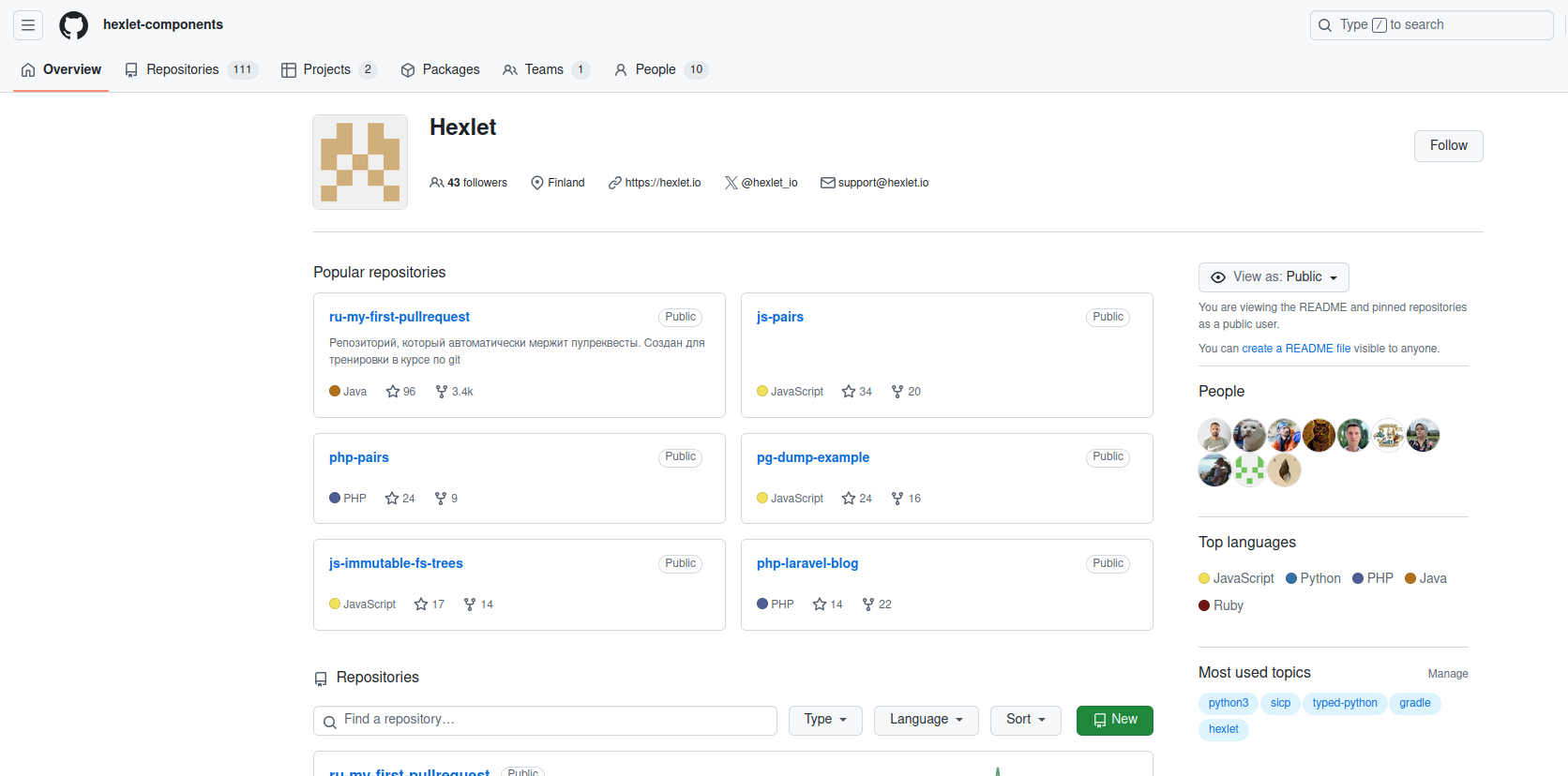Viewport: 1568px width, 776px height.
Task: Click the fork icon showing 3.4k
Action: pyautogui.click(x=442, y=392)
